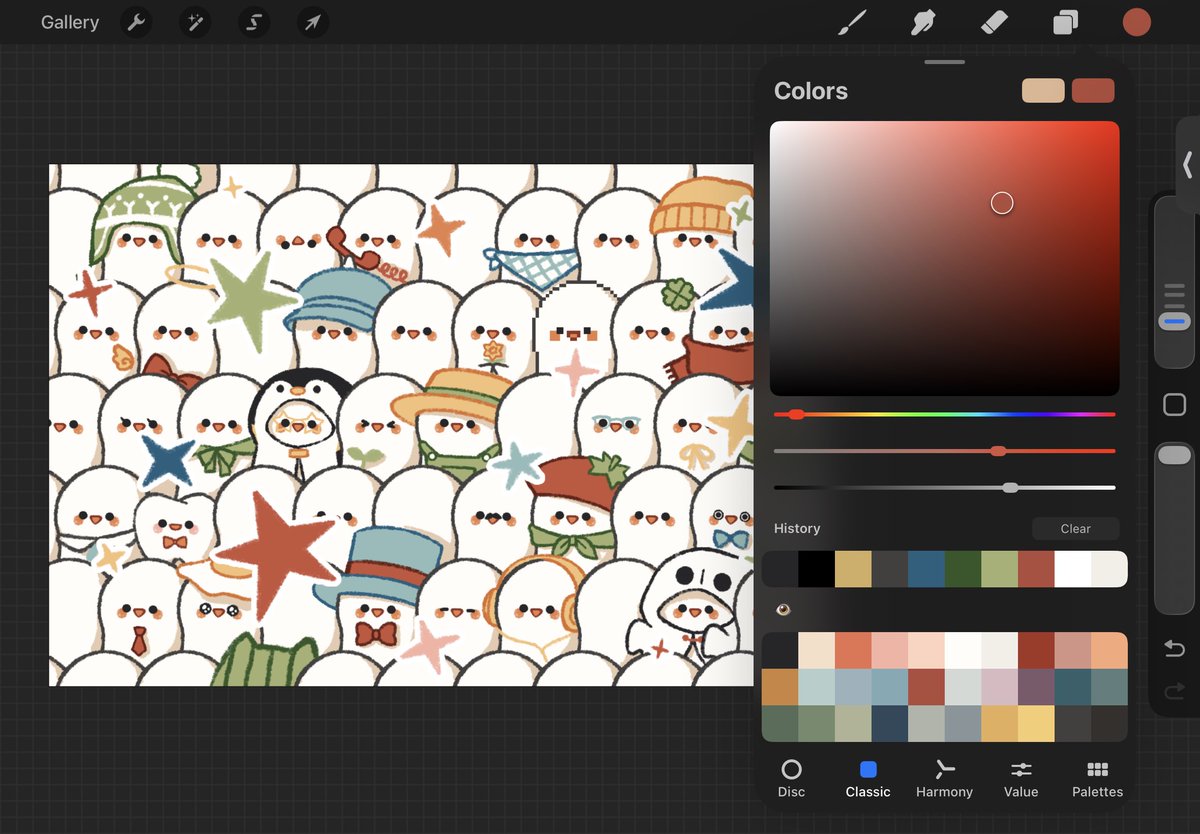The image size is (1200, 834).
Task: Select the Classic color tab
Action: (868, 778)
